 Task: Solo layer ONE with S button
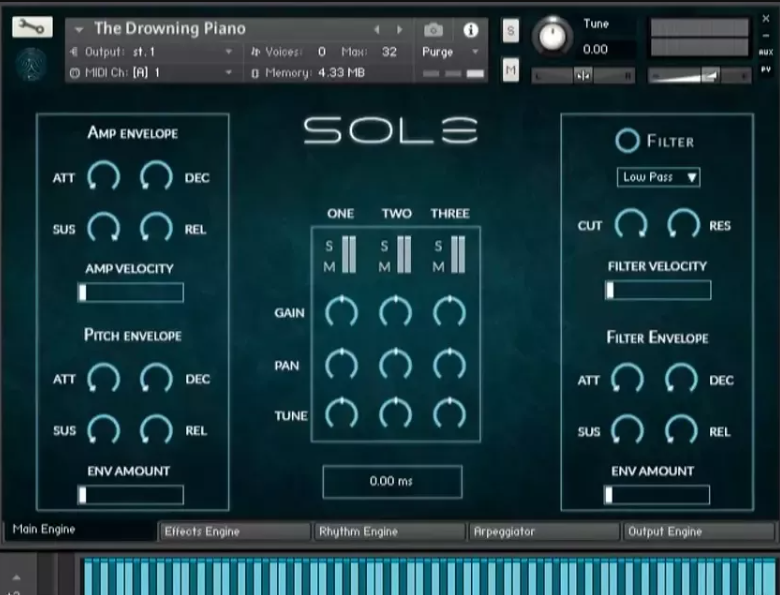329,246
